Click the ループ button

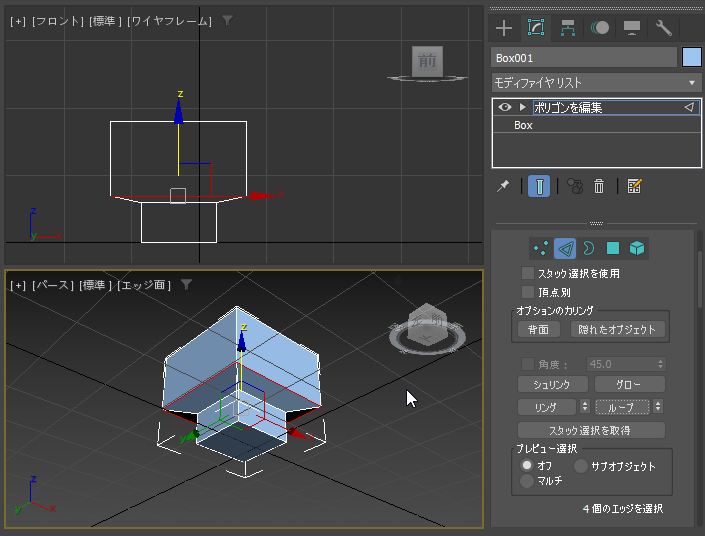click(622, 407)
